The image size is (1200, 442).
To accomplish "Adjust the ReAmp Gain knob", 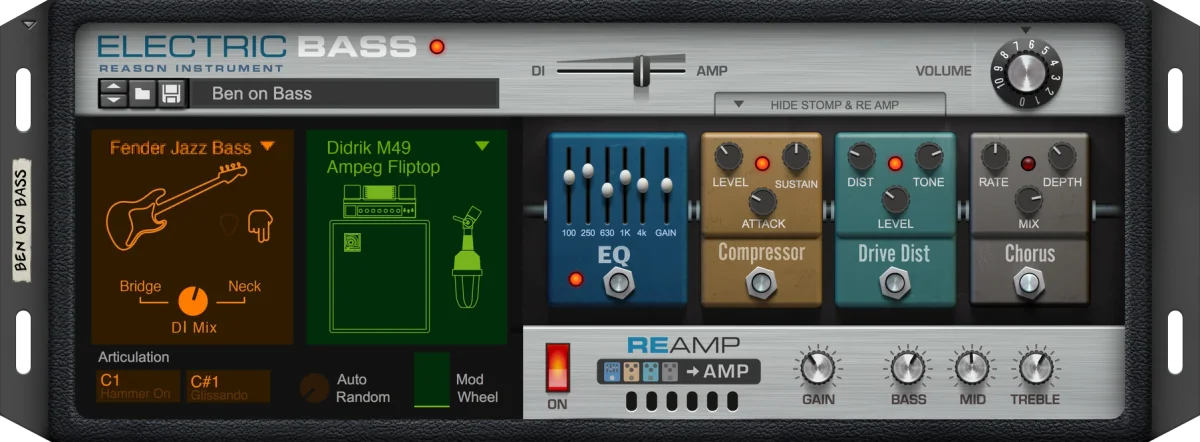I will 818,367.
